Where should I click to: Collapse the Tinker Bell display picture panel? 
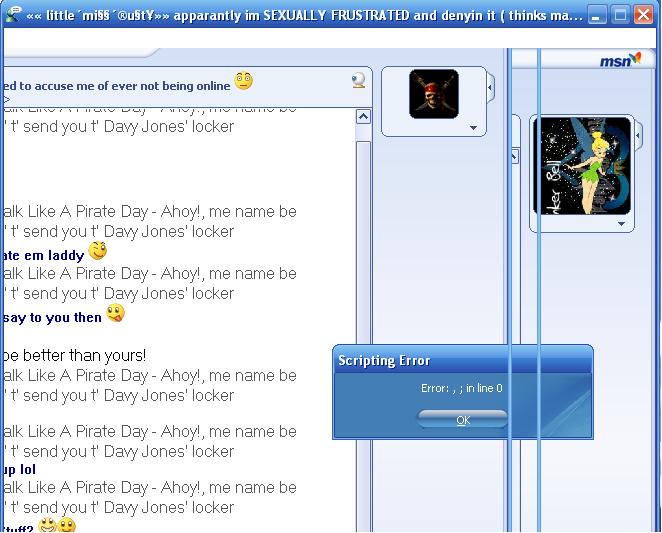coord(515,156)
